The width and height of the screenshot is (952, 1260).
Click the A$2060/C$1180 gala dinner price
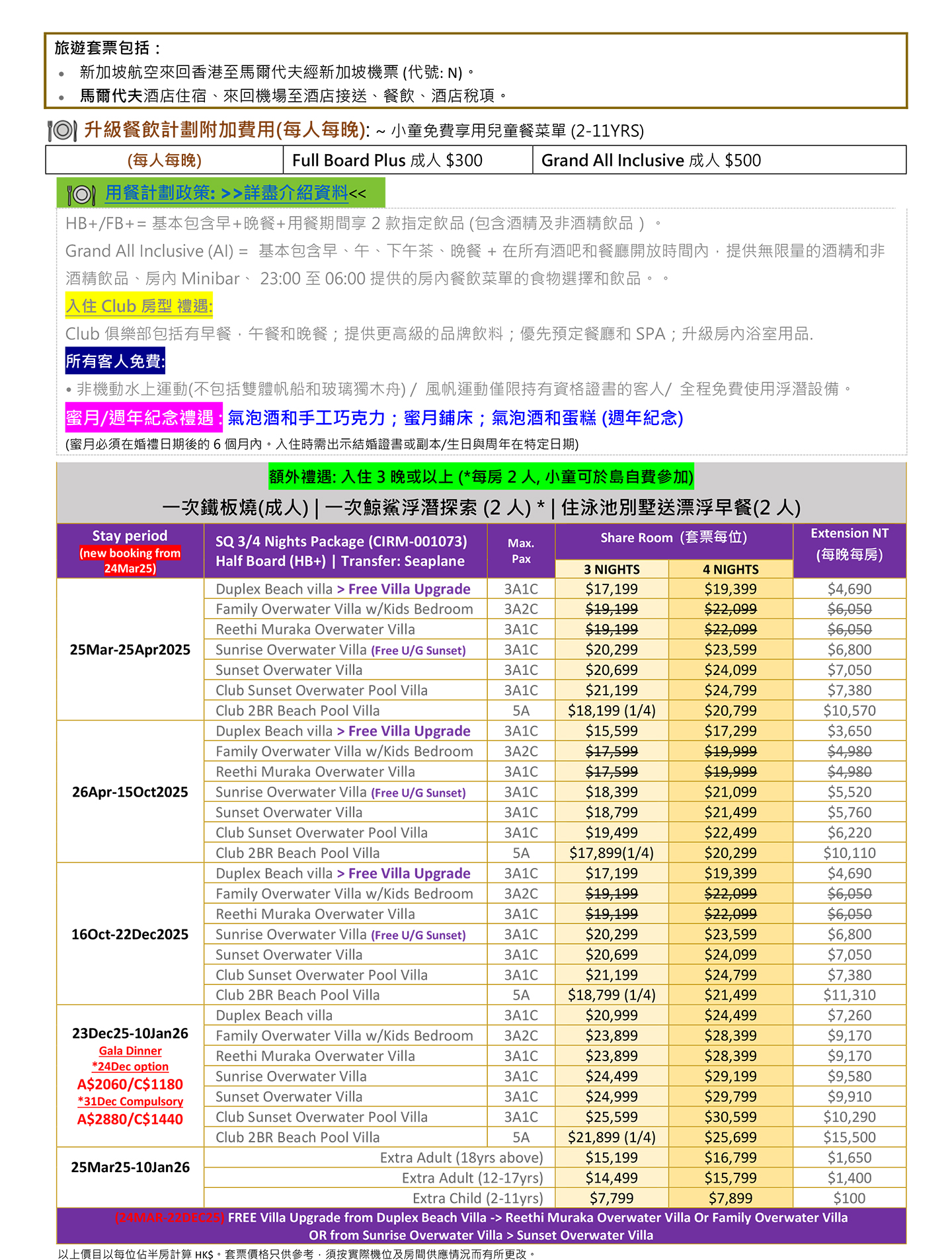(x=130, y=1084)
